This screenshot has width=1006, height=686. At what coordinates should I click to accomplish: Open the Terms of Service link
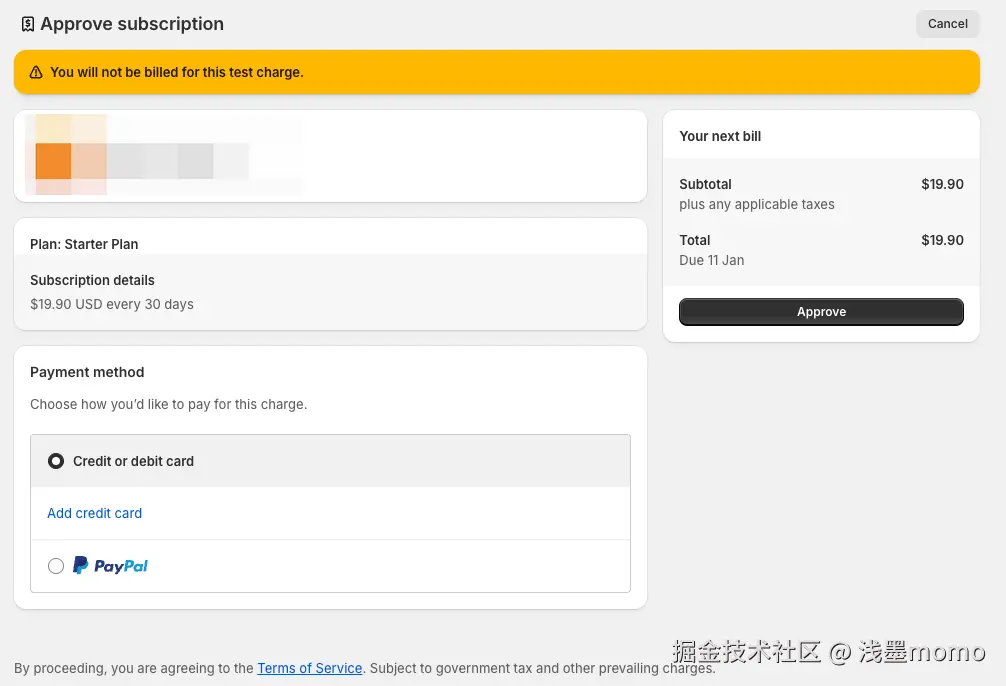coord(310,668)
